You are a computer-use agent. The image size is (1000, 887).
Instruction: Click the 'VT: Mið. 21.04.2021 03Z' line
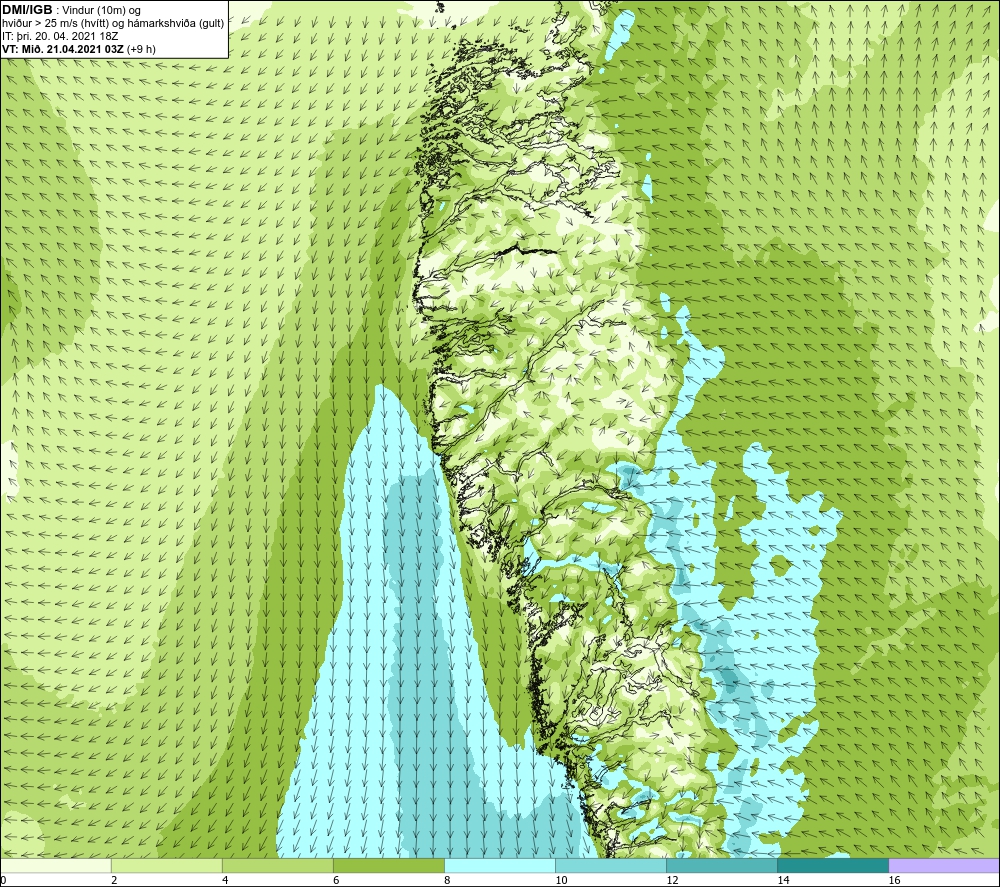tap(63, 48)
